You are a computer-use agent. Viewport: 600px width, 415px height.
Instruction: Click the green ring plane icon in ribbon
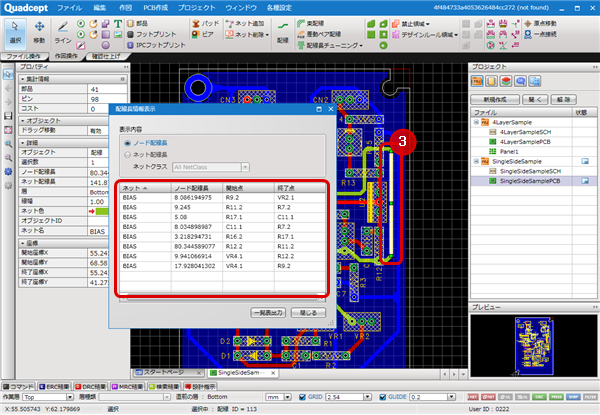[x=383, y=45]
